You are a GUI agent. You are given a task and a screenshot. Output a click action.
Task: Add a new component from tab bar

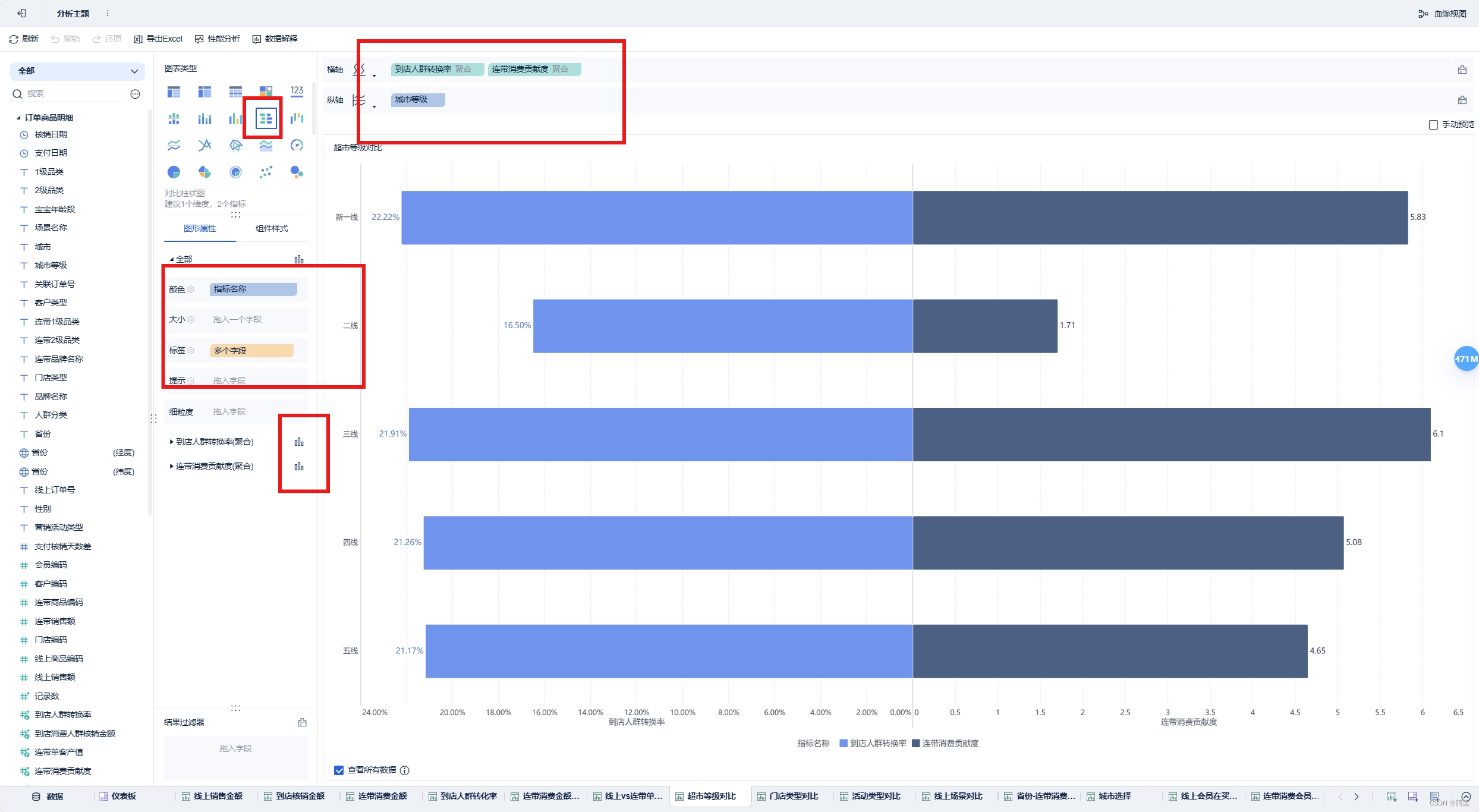click(x=1391, y=797)
